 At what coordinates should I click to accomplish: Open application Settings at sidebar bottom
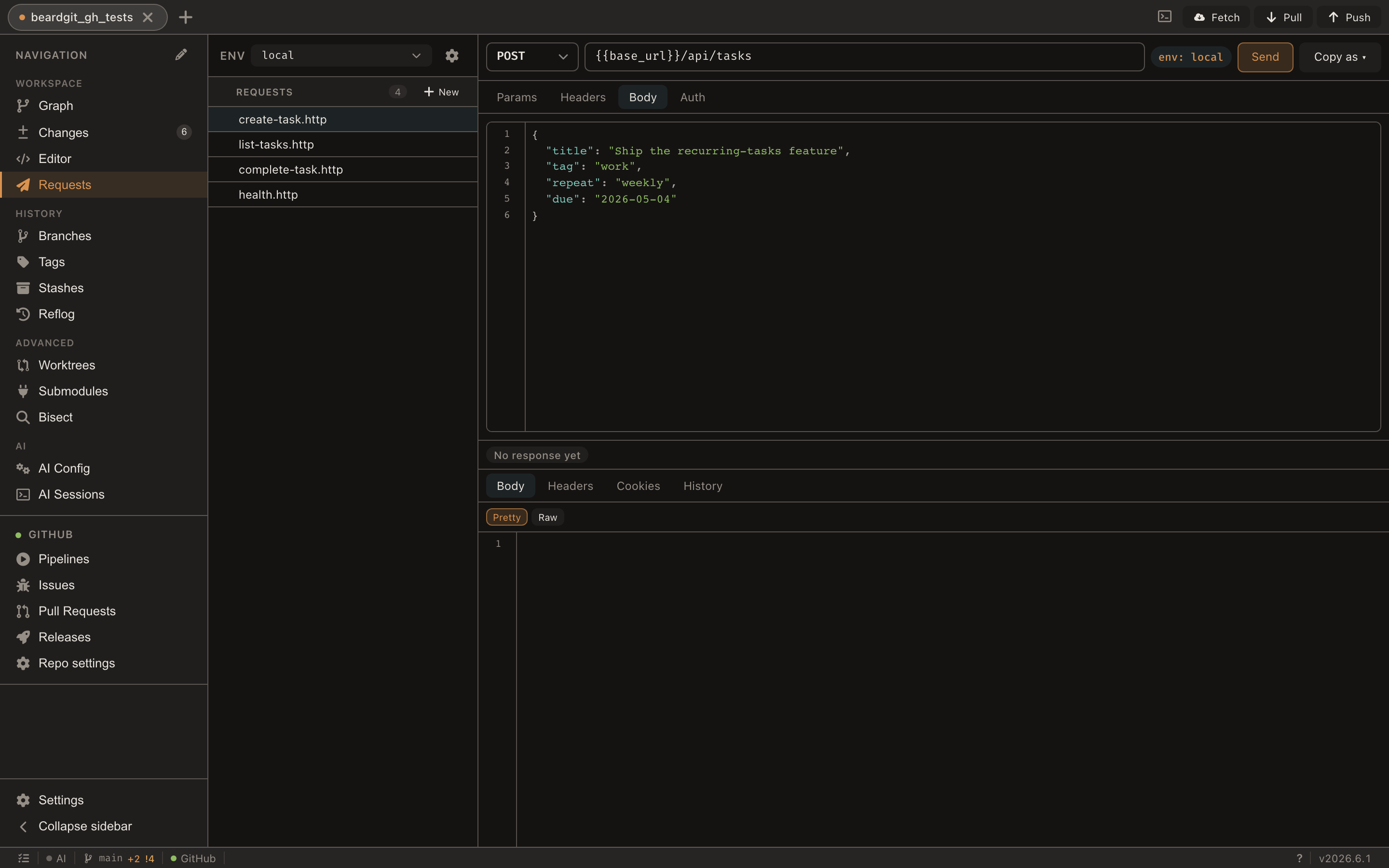pyautogui.click(x=103, y=800)
